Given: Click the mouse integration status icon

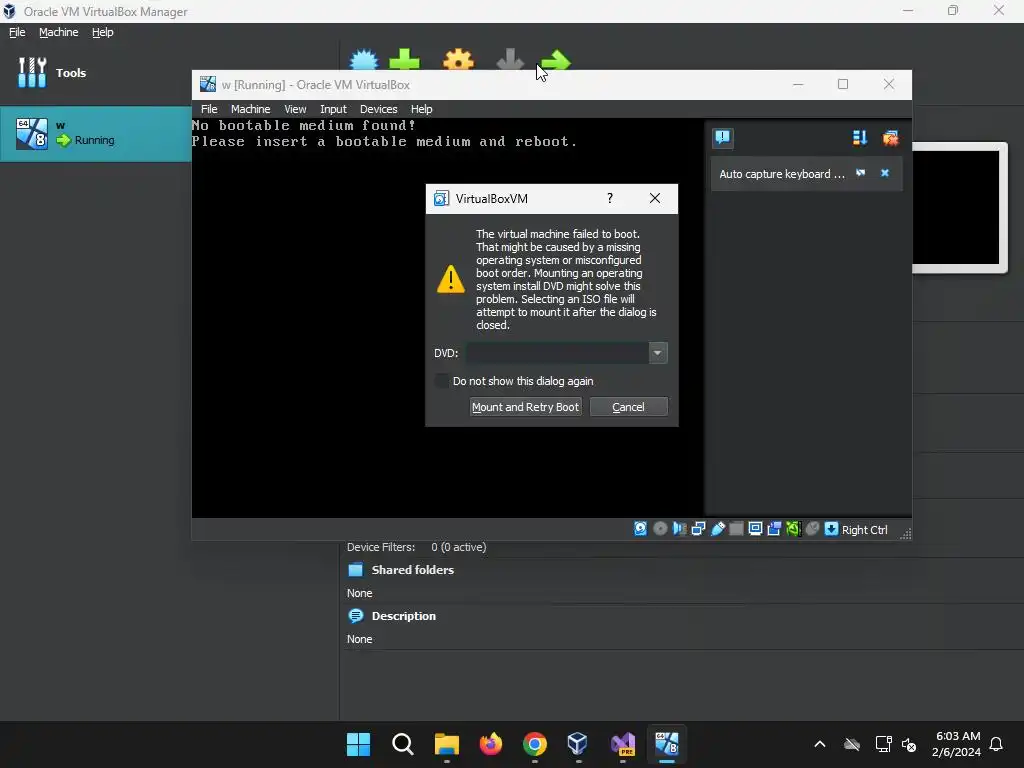Looking at the screenshot, I should (812, 529).
